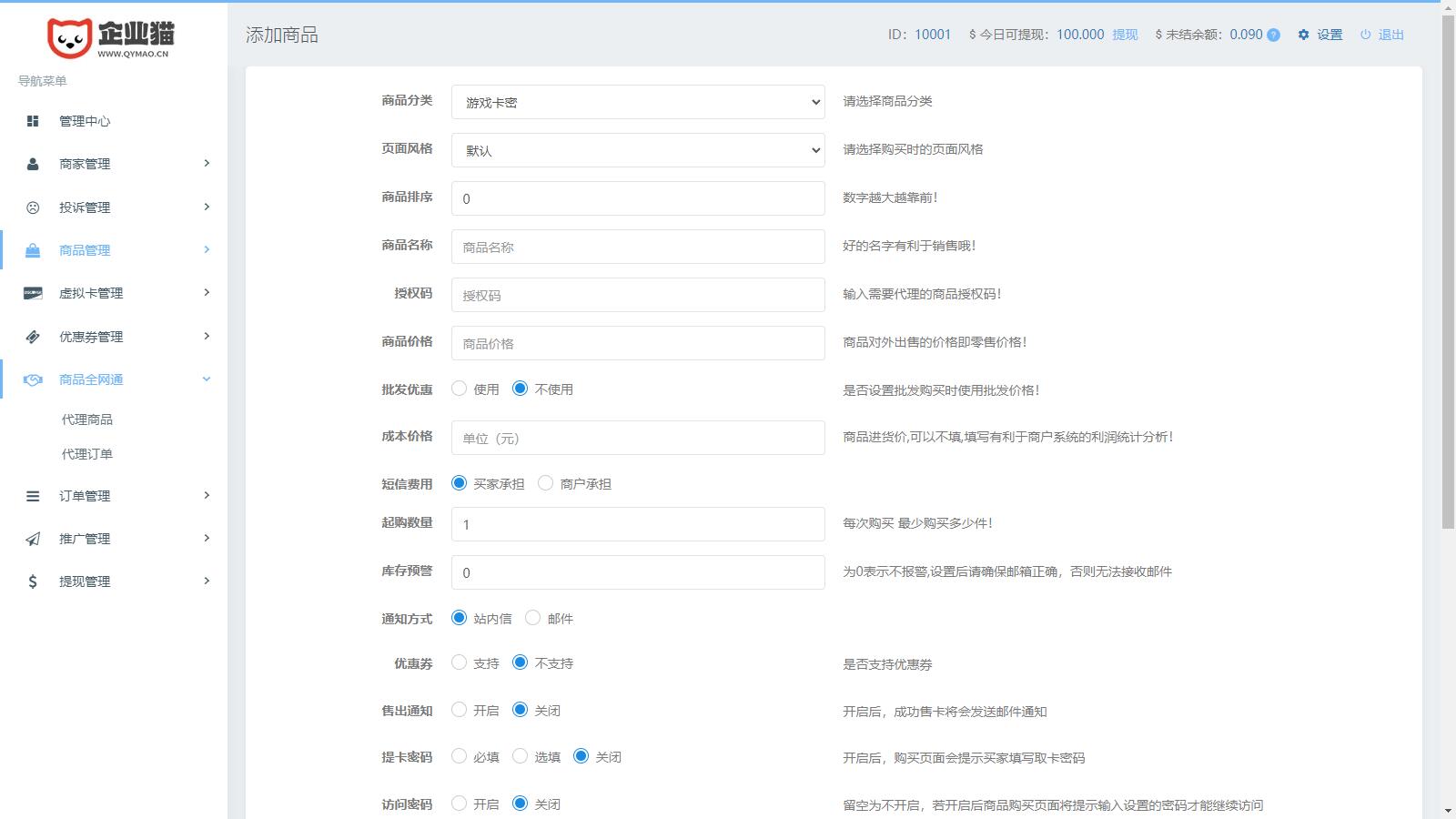Click the 提现管理 dollar sign icon
The image size is (1456, 819).
tap(33, 581)
